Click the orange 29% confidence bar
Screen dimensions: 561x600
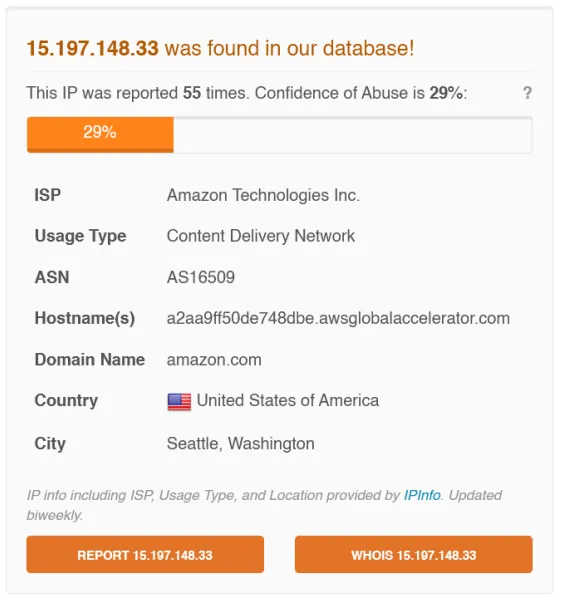100,134
